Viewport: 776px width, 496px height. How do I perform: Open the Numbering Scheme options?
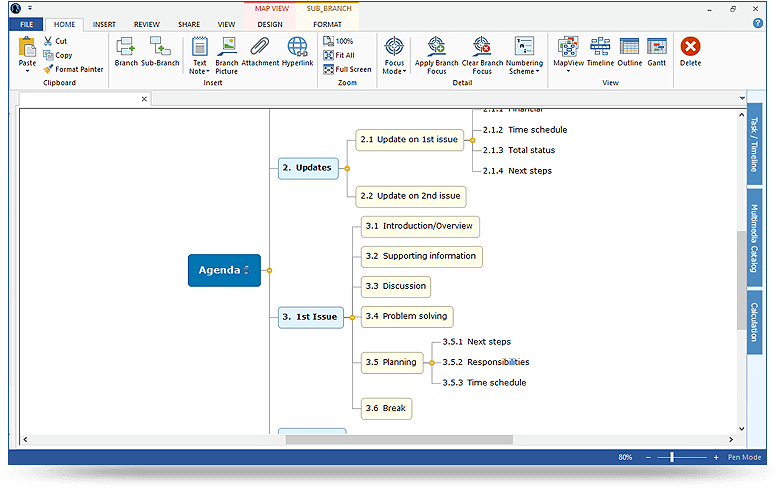click(524, 55)
